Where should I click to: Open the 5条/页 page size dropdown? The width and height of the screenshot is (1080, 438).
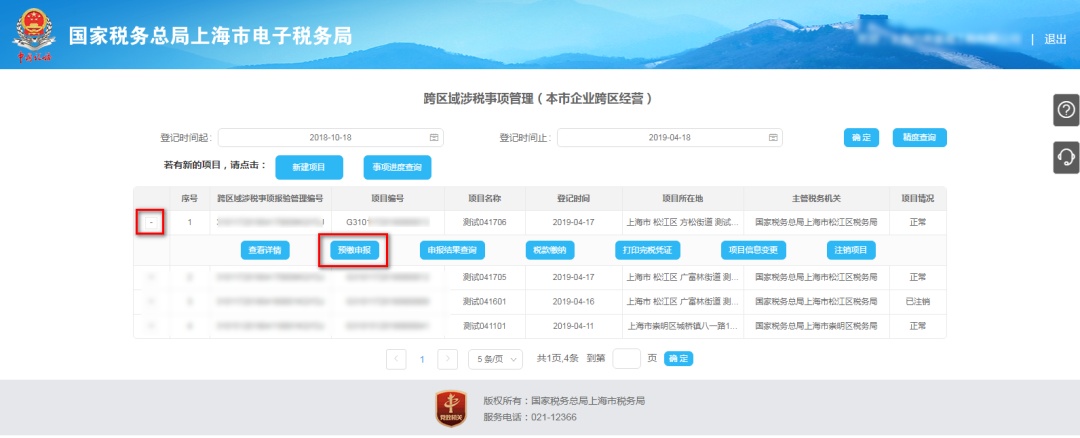495,359
